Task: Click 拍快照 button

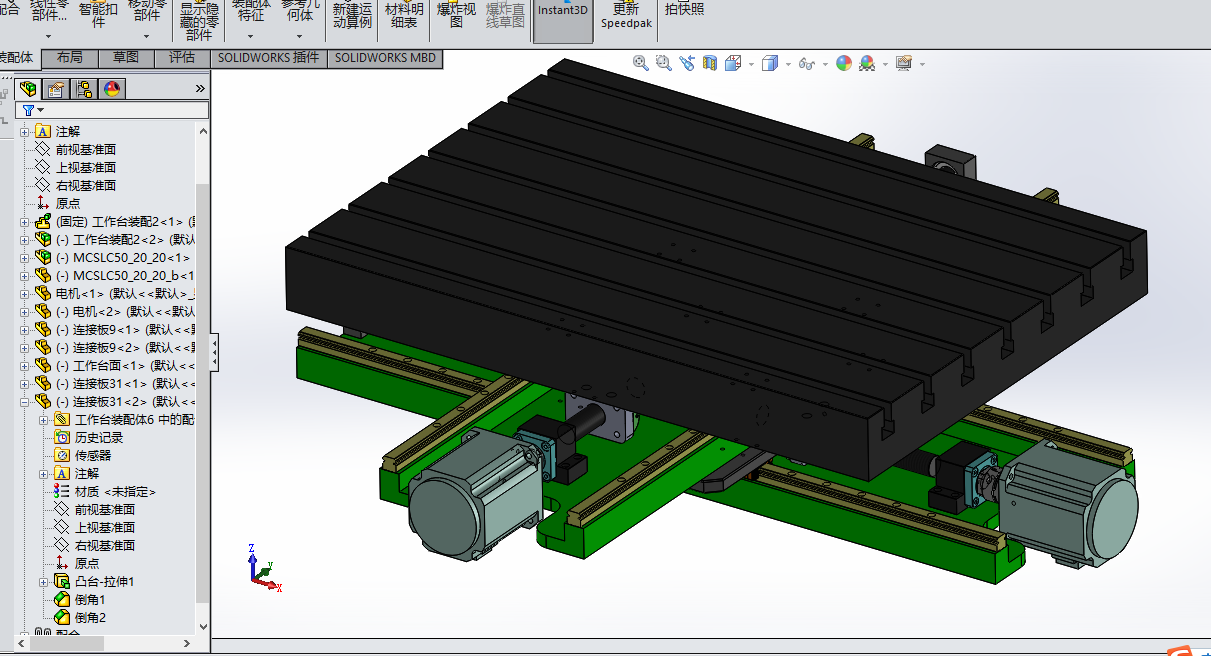Action: point(684,9)
